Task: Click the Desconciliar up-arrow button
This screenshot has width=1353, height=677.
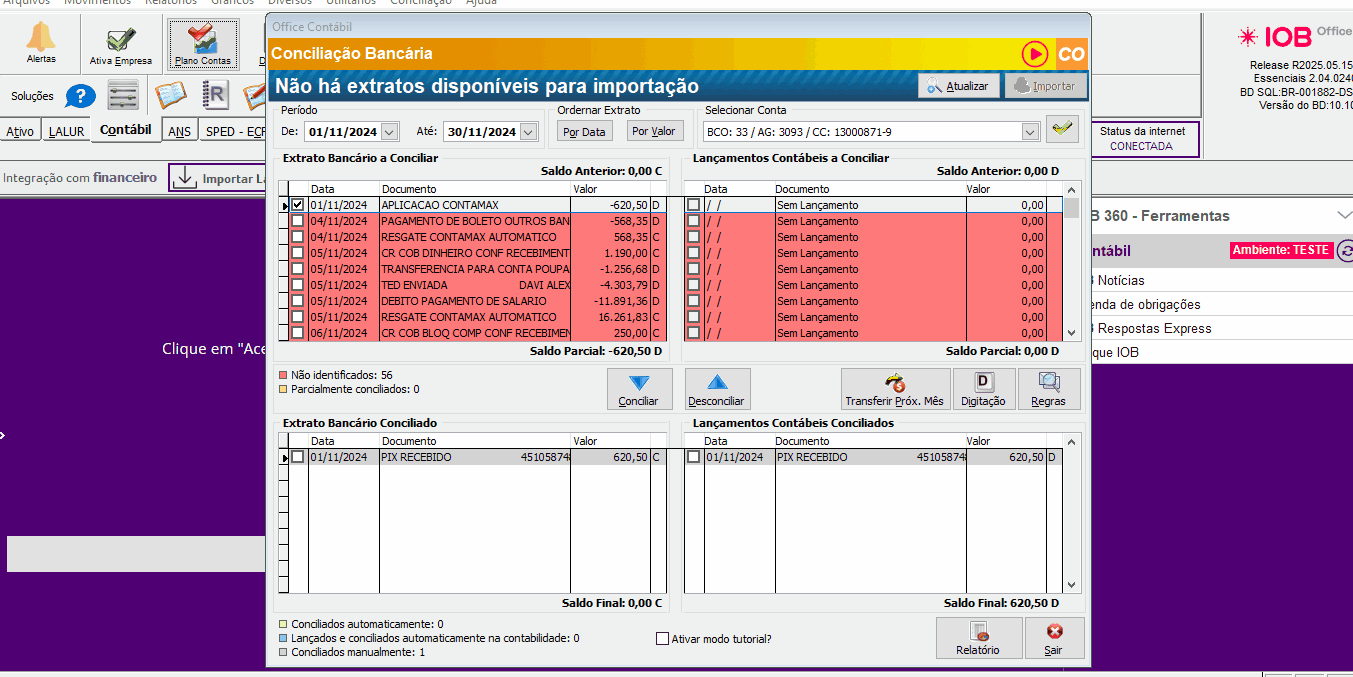Action: (x=717, y=389)
